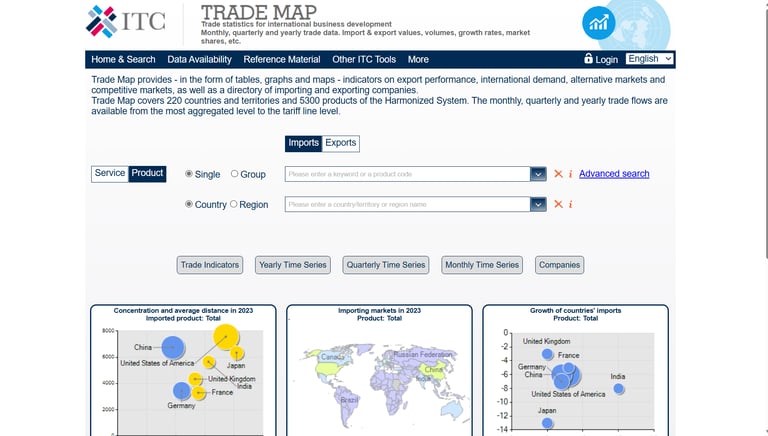Click Russian Federation on the world map
The width and height of the screenshot is (768, 436).
(x=423, y=354)
